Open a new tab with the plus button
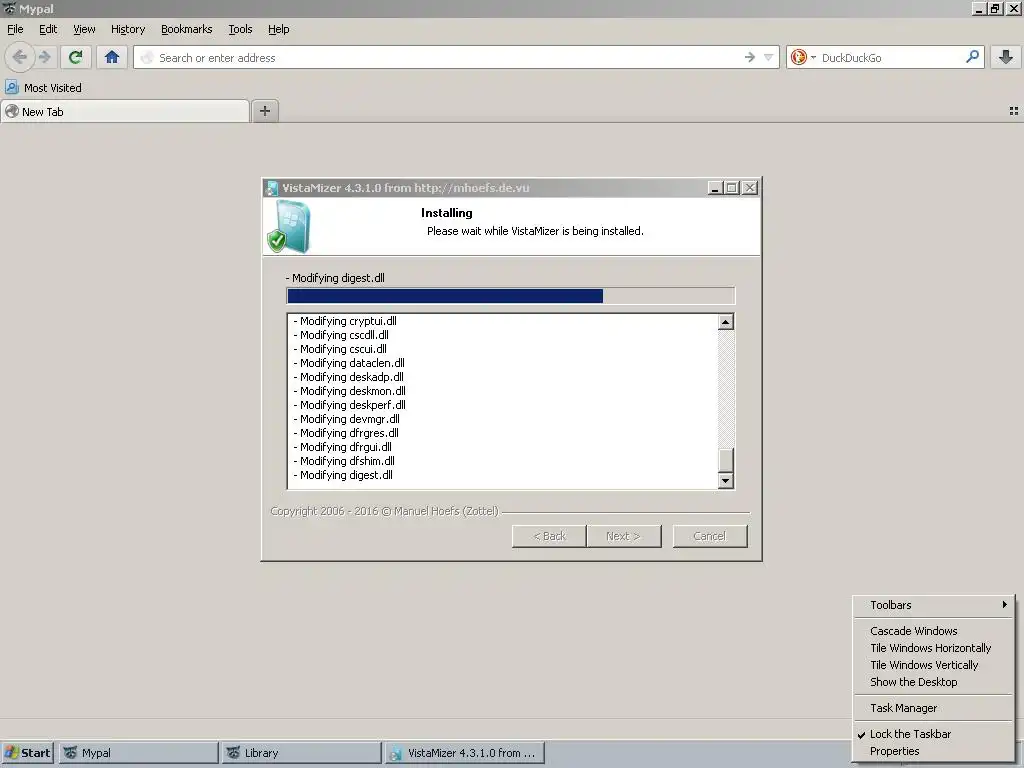 coord(264,111)
